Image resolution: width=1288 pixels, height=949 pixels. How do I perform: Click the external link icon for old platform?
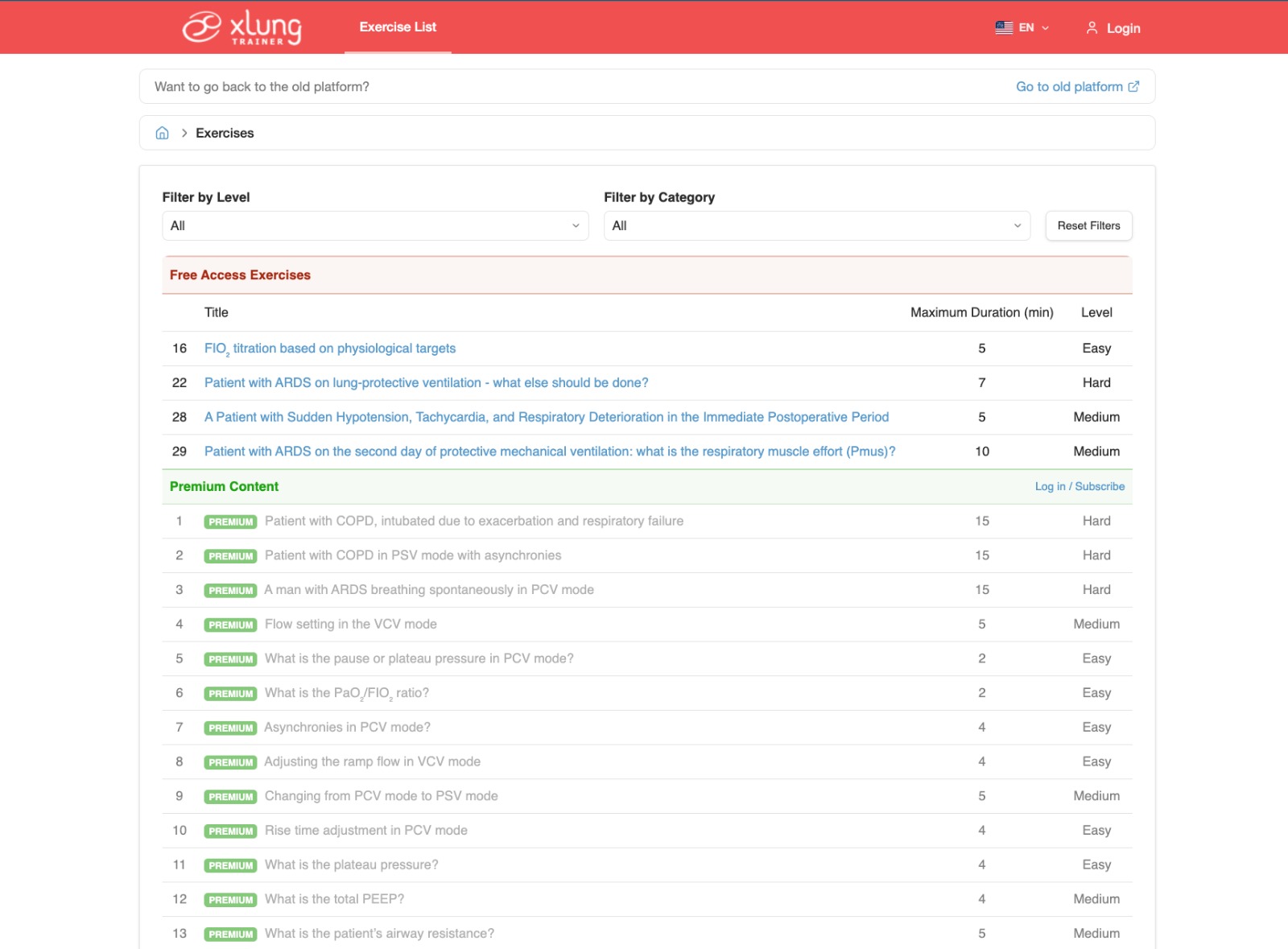[1133, 87]
